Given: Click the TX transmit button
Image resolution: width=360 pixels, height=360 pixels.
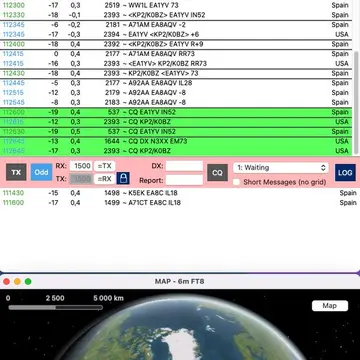Looking at the screenshot, I should [16, 172].
